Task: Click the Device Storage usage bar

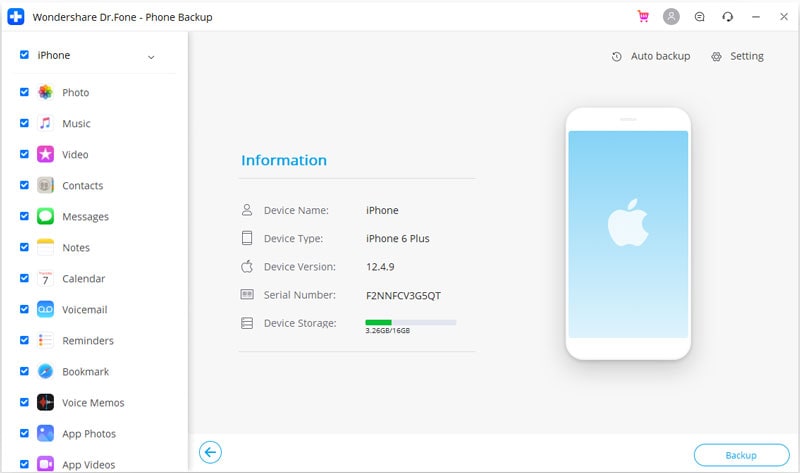Action: pyautogui.click(x=411, y=322)
